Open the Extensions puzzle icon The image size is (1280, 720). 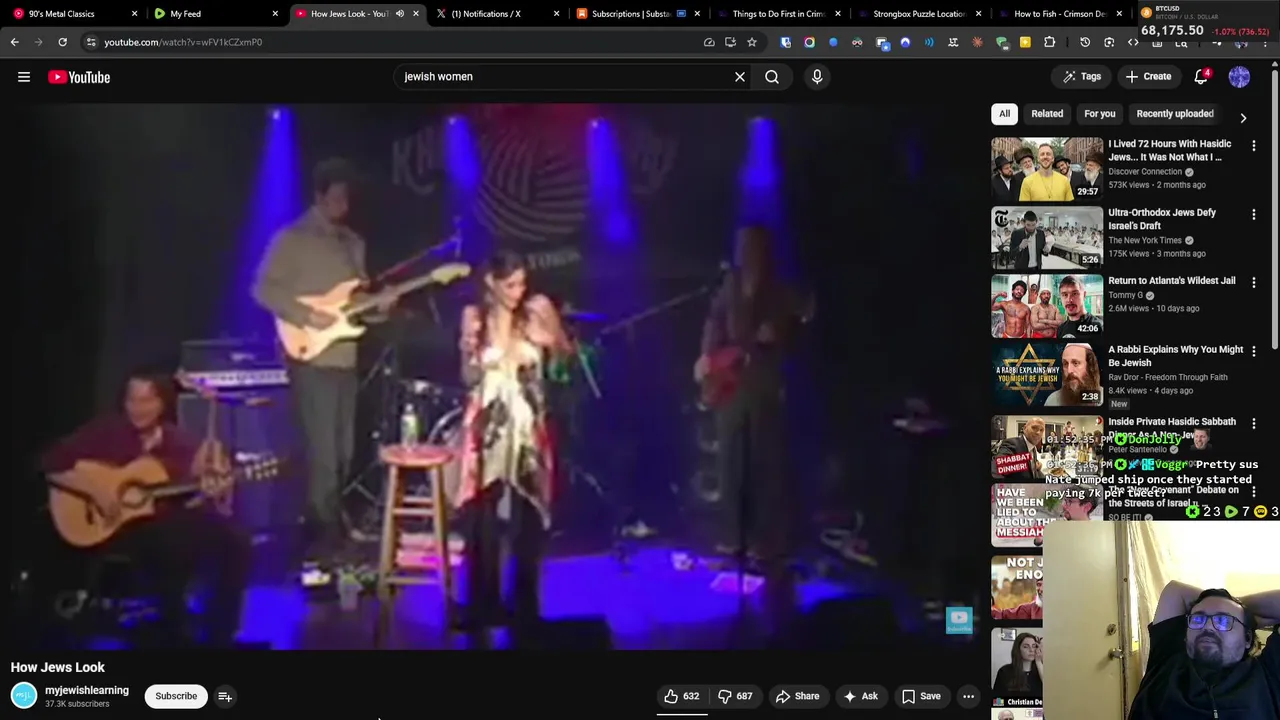coord(1049,42)
